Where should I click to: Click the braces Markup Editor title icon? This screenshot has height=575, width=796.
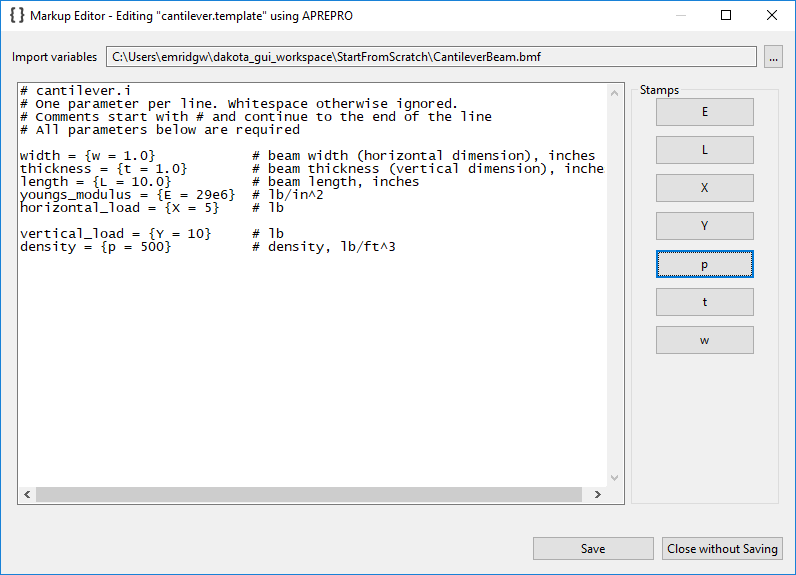(x=17, y=15)
